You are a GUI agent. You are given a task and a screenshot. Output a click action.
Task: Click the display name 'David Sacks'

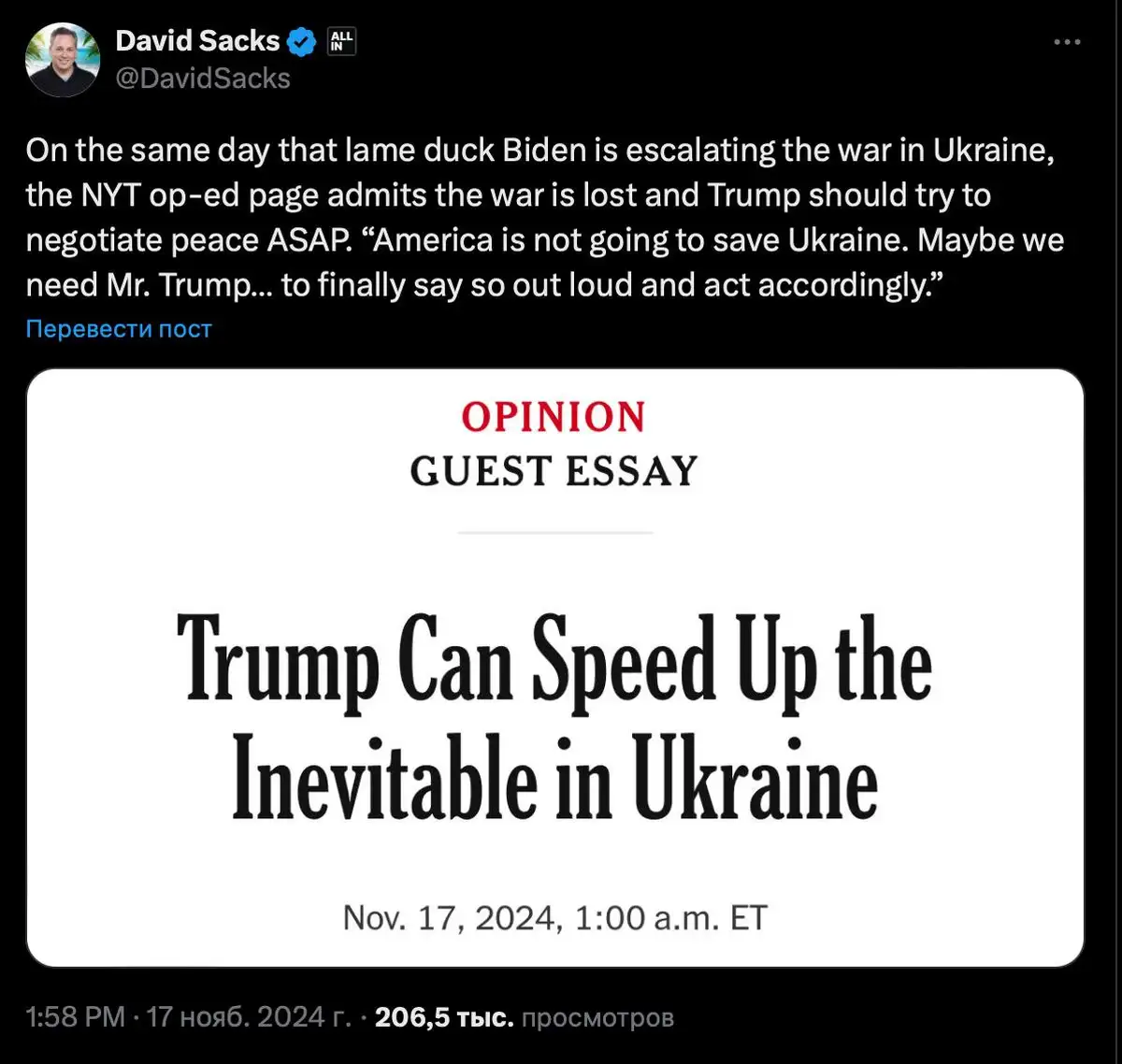coord(196,40)
